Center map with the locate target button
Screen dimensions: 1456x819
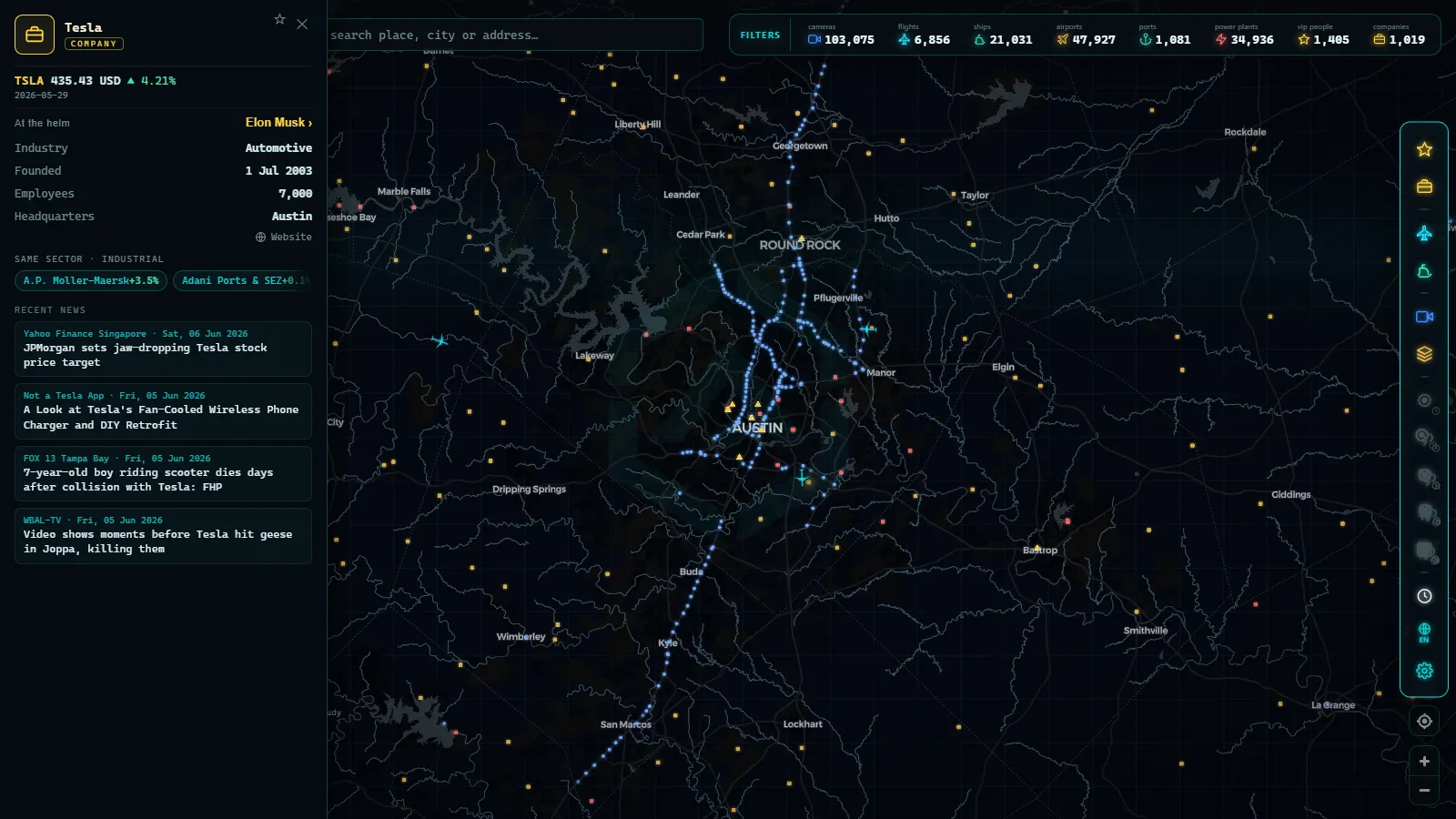tap(1424, 722)
